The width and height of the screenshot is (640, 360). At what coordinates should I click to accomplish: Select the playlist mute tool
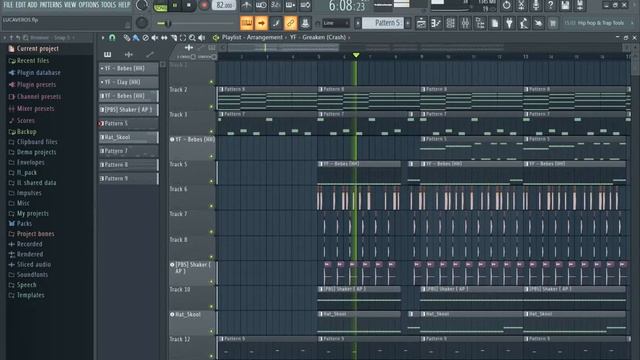tap(155, 38)
